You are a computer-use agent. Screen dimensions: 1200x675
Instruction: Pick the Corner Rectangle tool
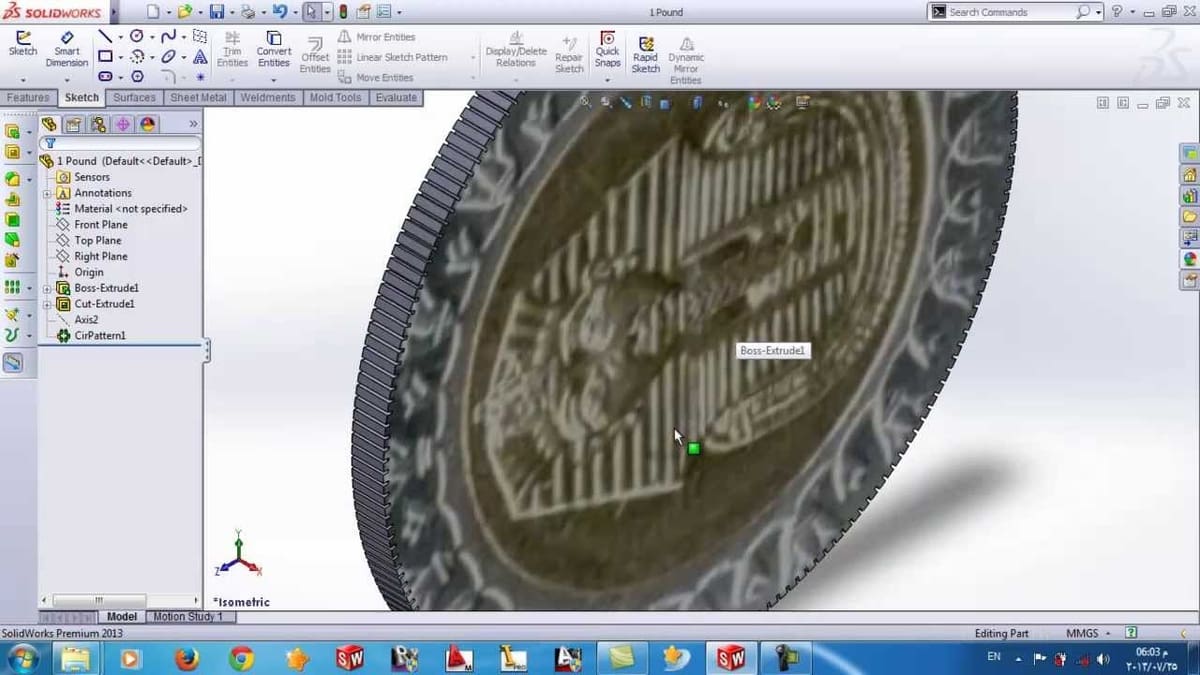(x=105, y=57)
